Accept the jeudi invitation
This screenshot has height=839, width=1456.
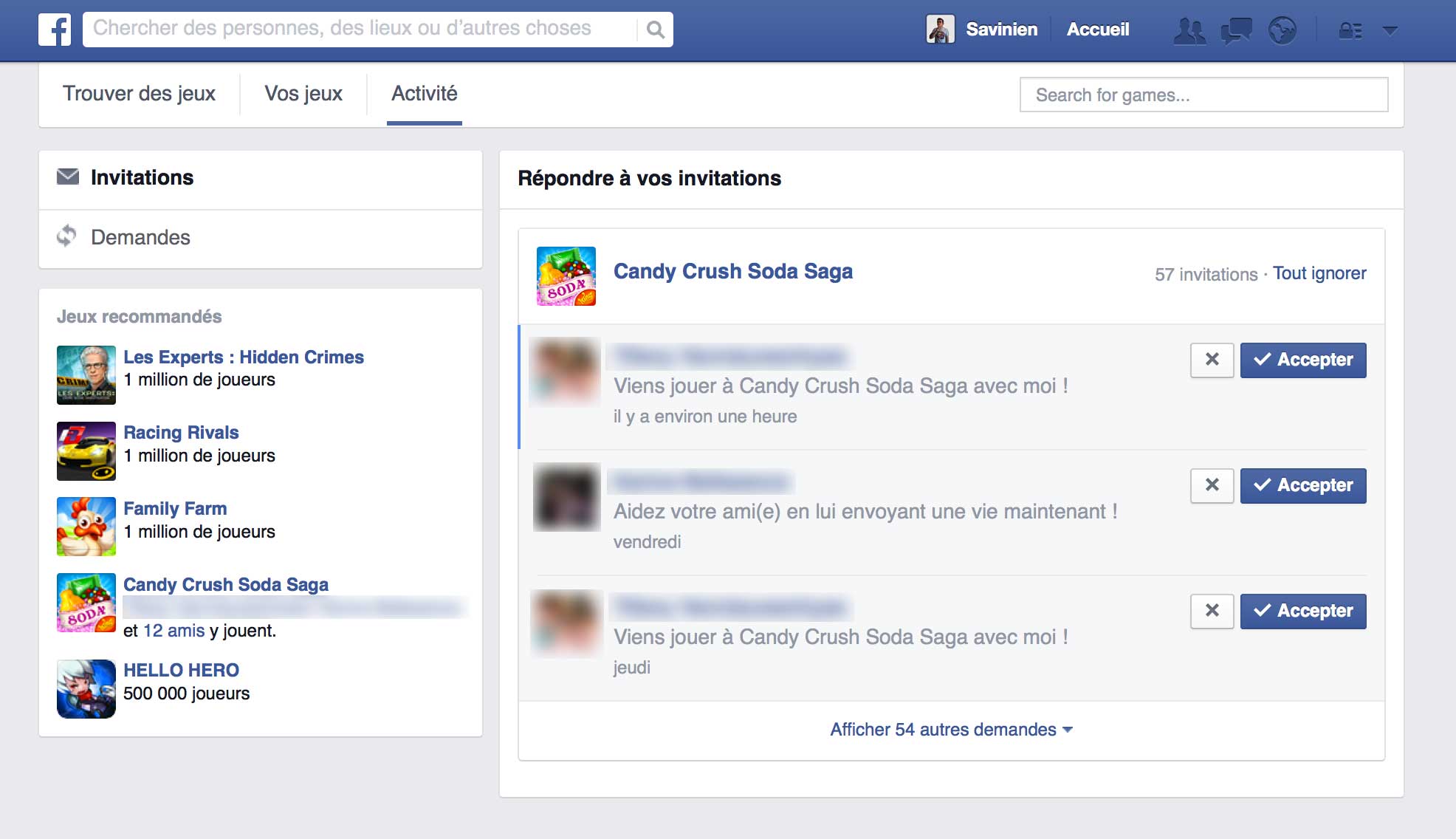click(1303, 612)
